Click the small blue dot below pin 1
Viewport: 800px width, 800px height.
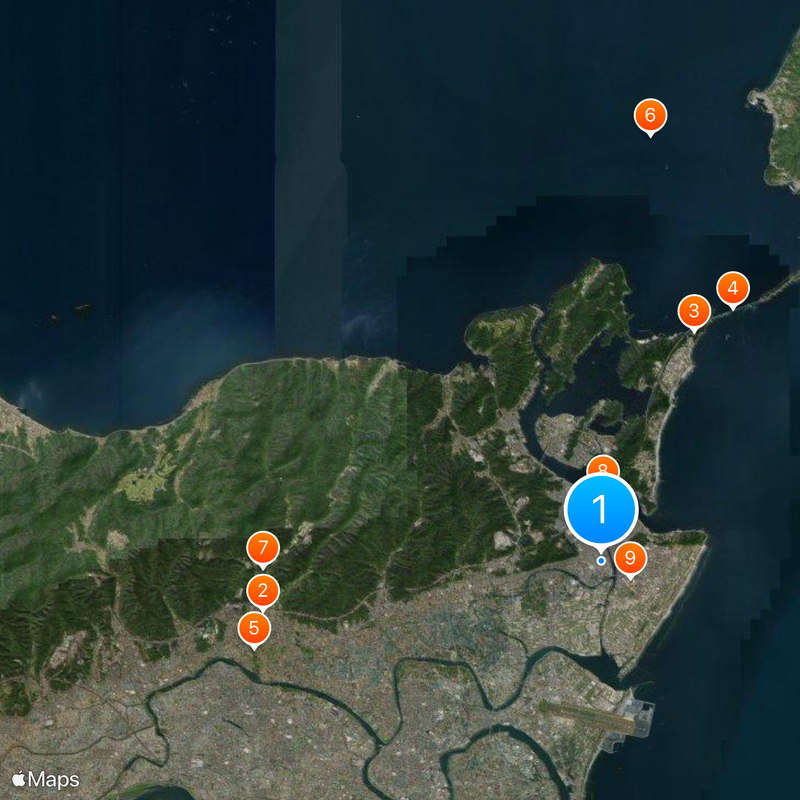pyautogui.click(x=601, y=561)
